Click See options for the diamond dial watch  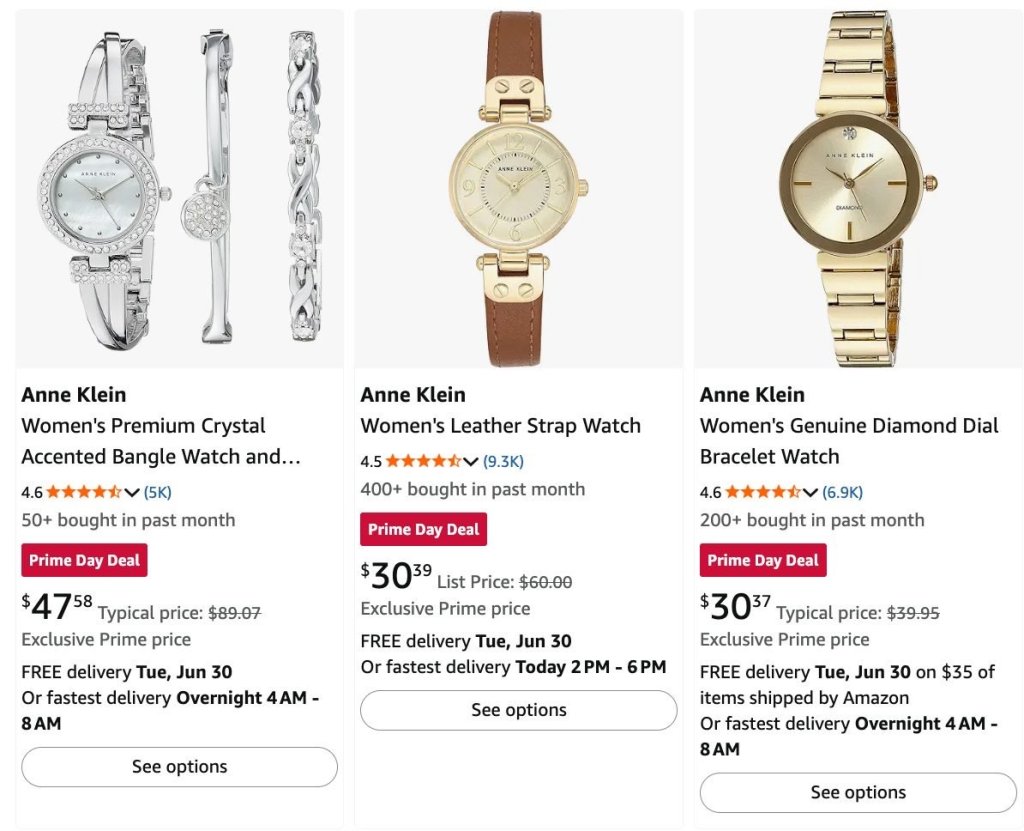tap(858, 792)
